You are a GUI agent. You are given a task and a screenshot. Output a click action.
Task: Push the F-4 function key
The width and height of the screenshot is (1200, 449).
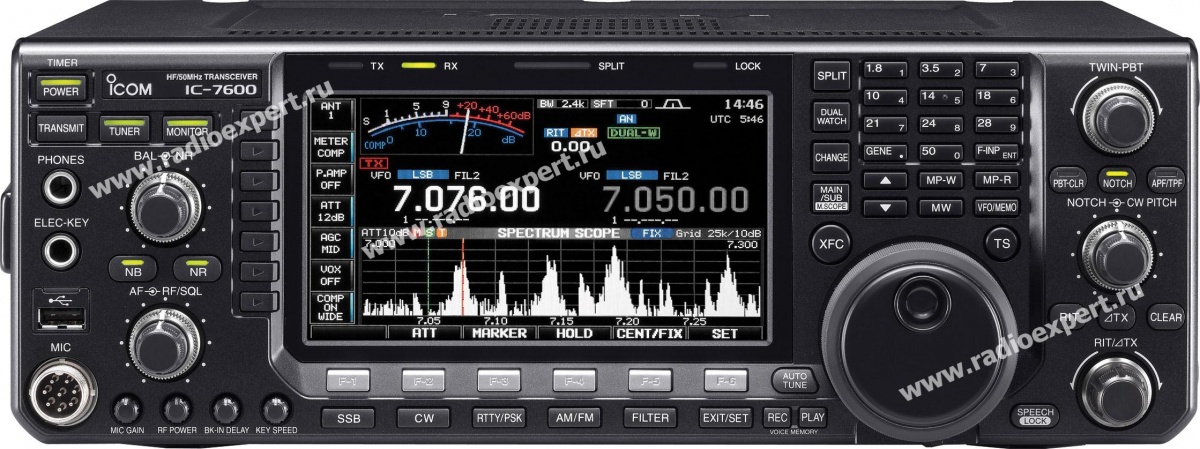575,380
